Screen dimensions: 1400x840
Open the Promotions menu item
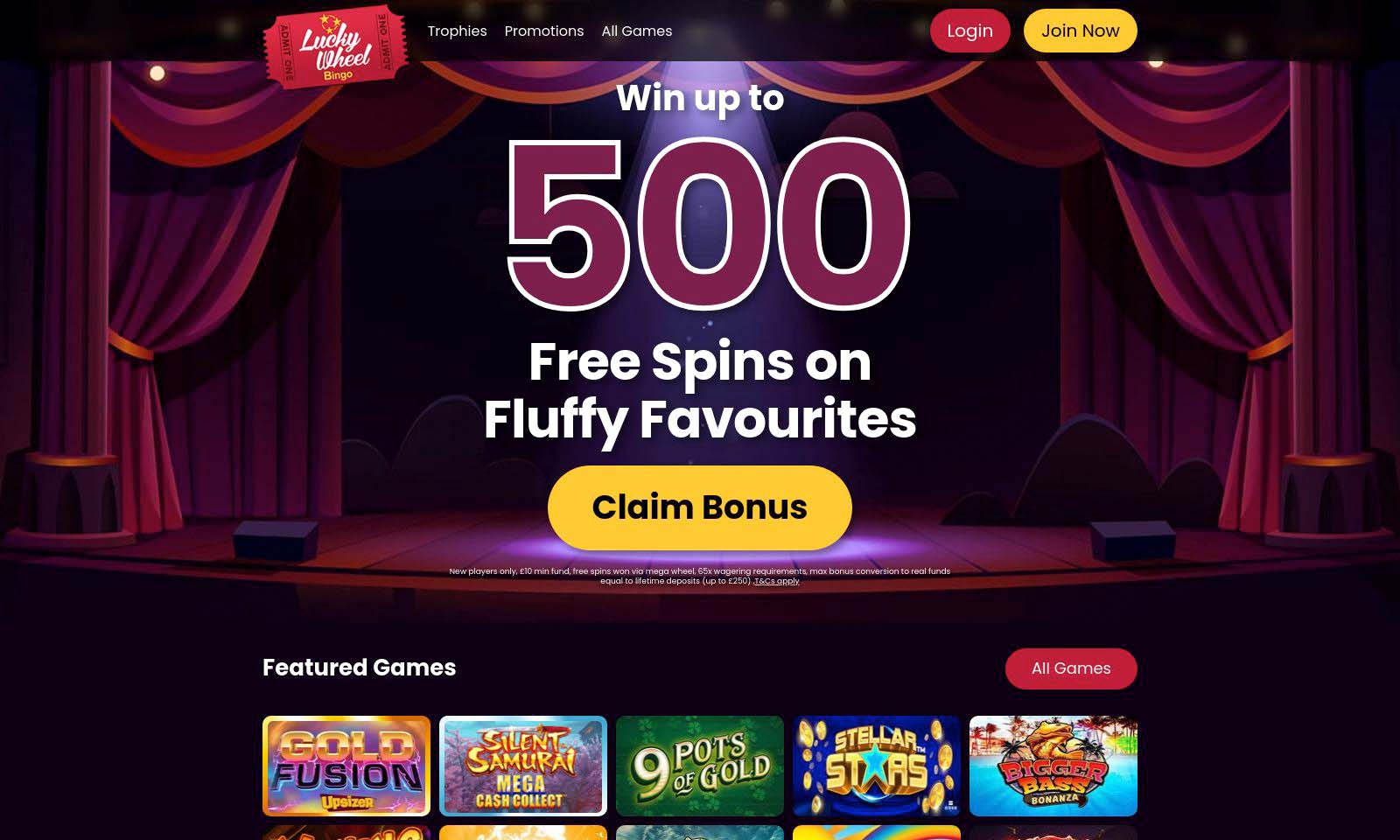coord(543,31)
